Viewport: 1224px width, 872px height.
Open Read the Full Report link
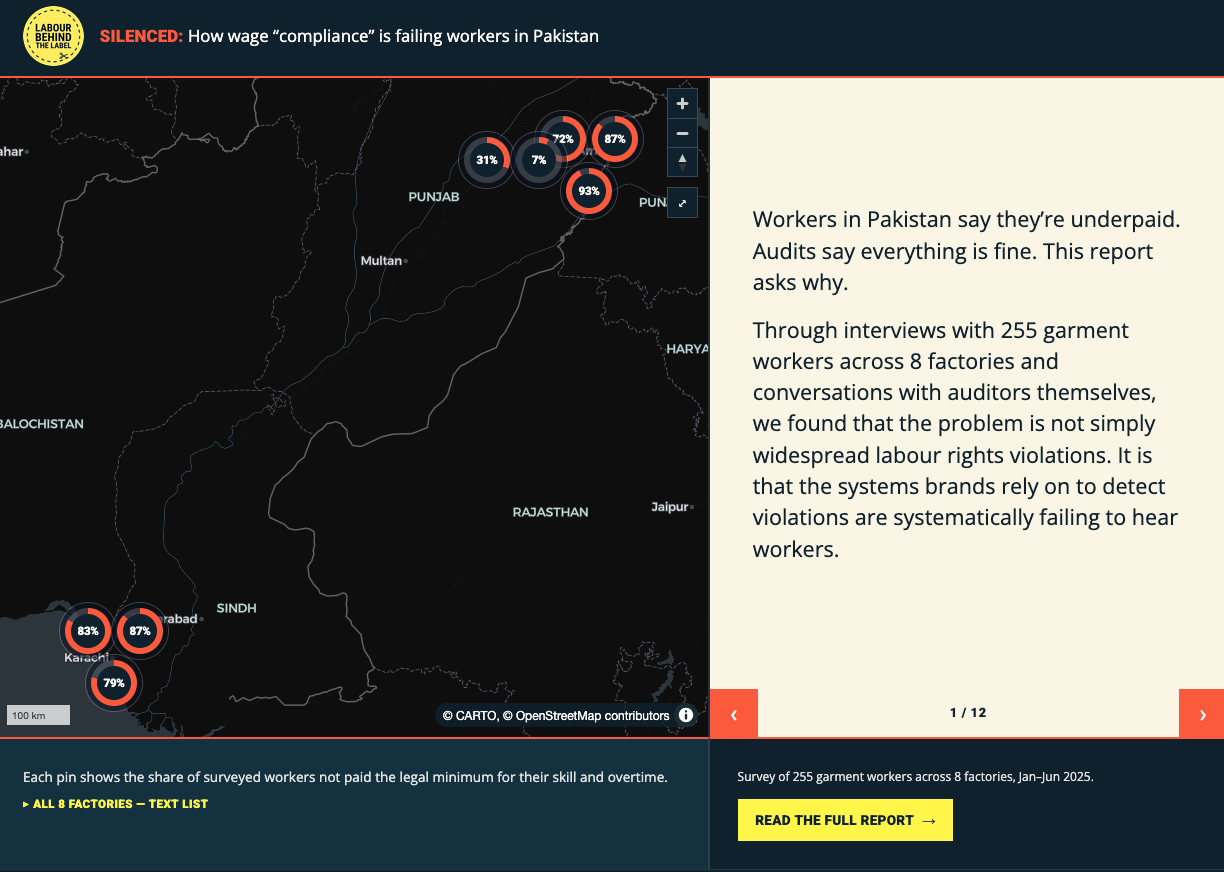click(845, 820)
